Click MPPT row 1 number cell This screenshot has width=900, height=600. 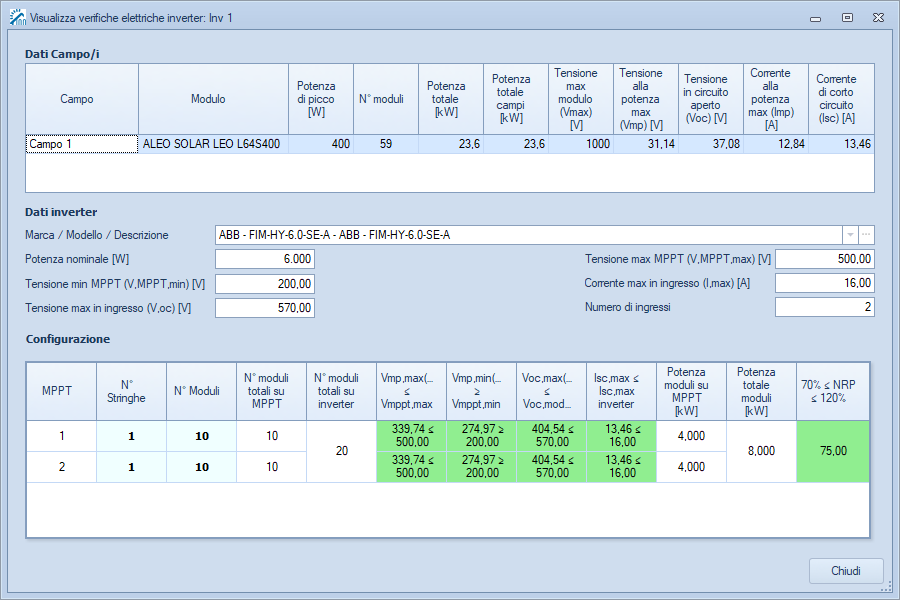click(x=61, y=436)
